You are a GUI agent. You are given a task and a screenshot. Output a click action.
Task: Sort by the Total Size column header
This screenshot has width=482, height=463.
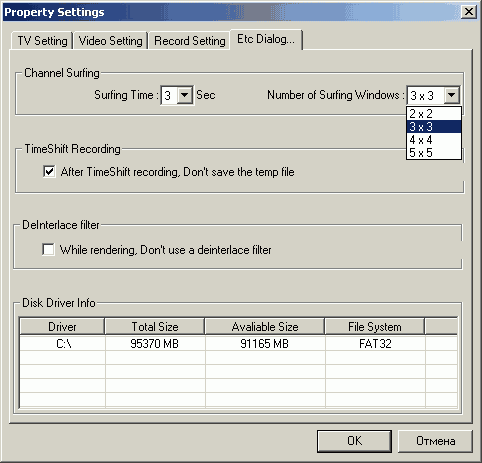coord(155,326)
